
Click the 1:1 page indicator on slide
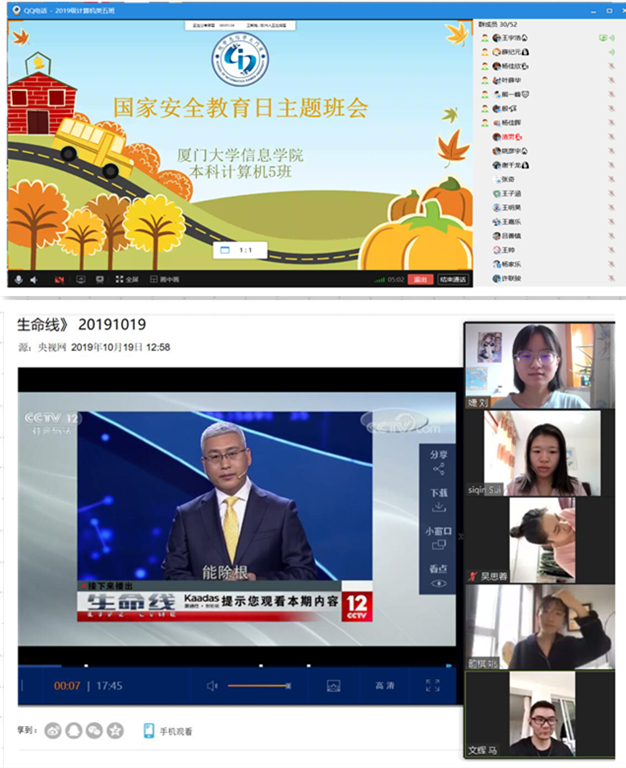point(244,249)
